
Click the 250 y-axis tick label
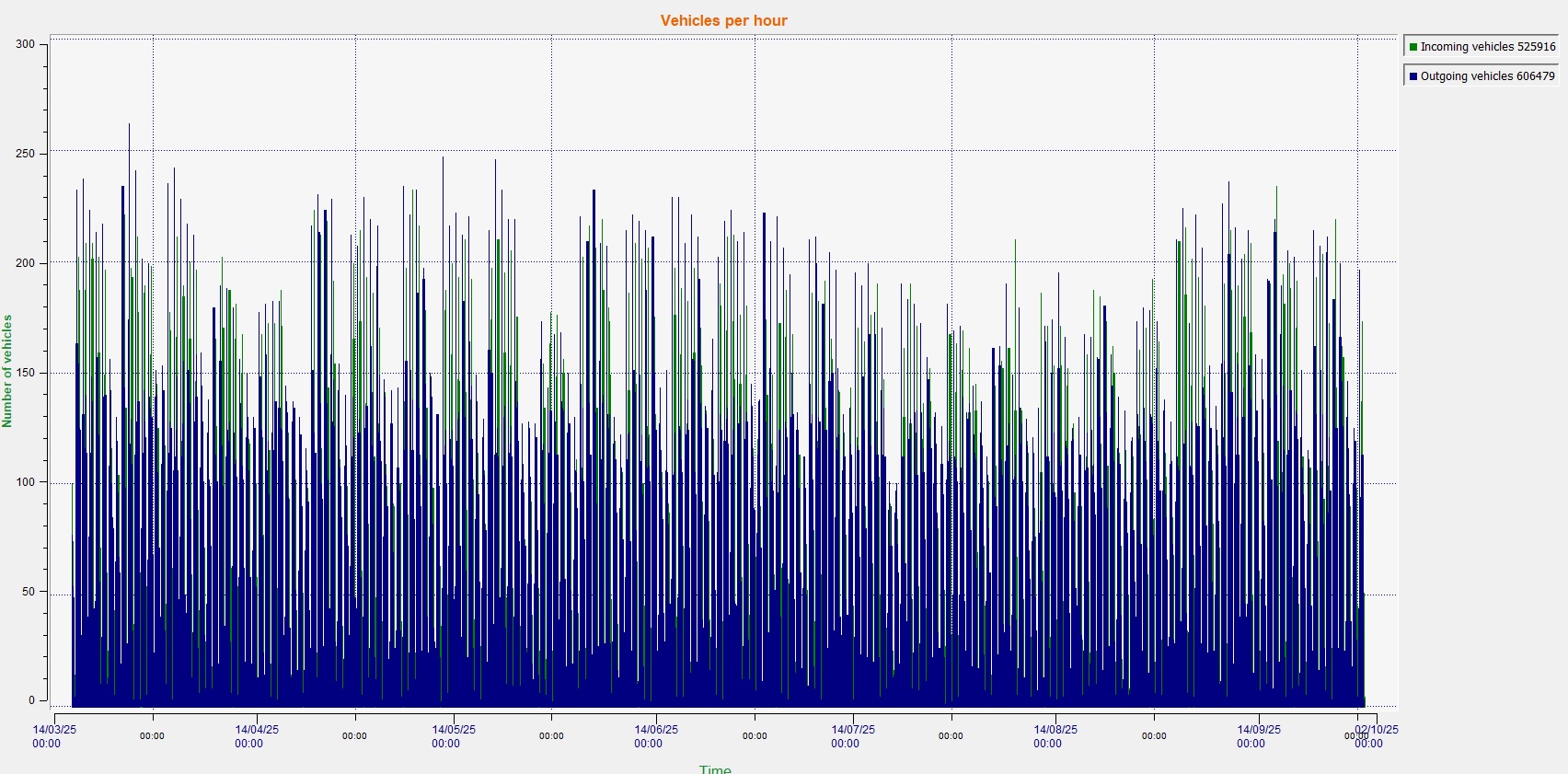click(25, 154)
